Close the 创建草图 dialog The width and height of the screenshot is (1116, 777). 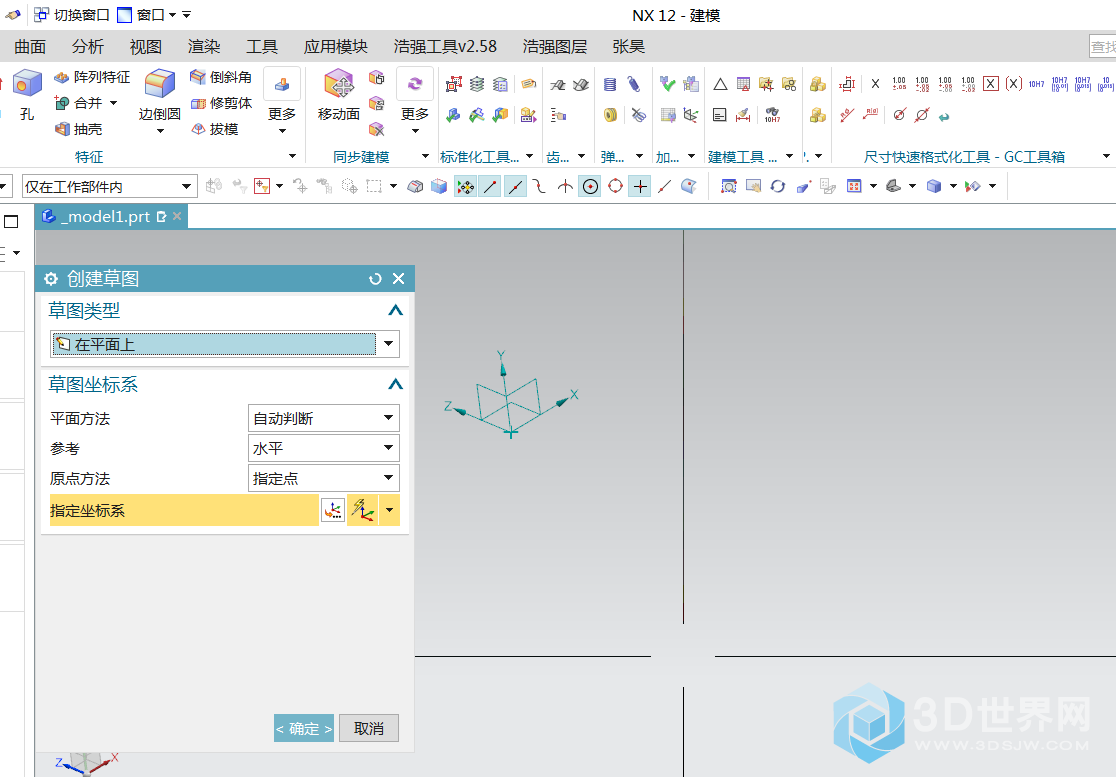coord(399,279)
